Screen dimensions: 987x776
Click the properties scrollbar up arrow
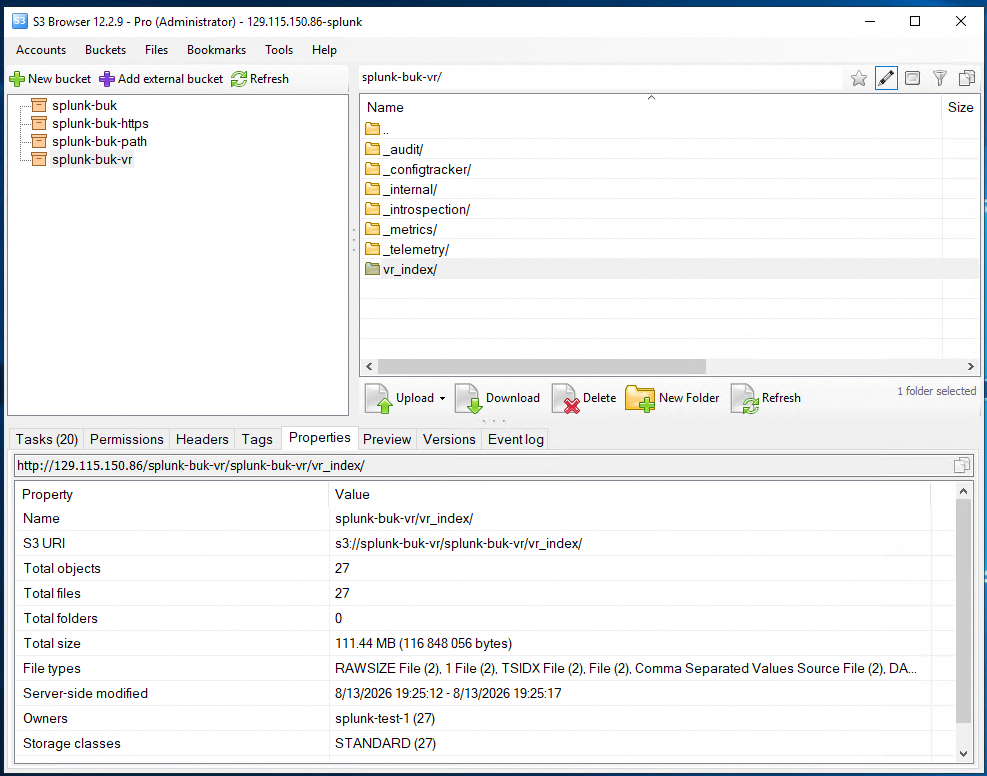963,491
